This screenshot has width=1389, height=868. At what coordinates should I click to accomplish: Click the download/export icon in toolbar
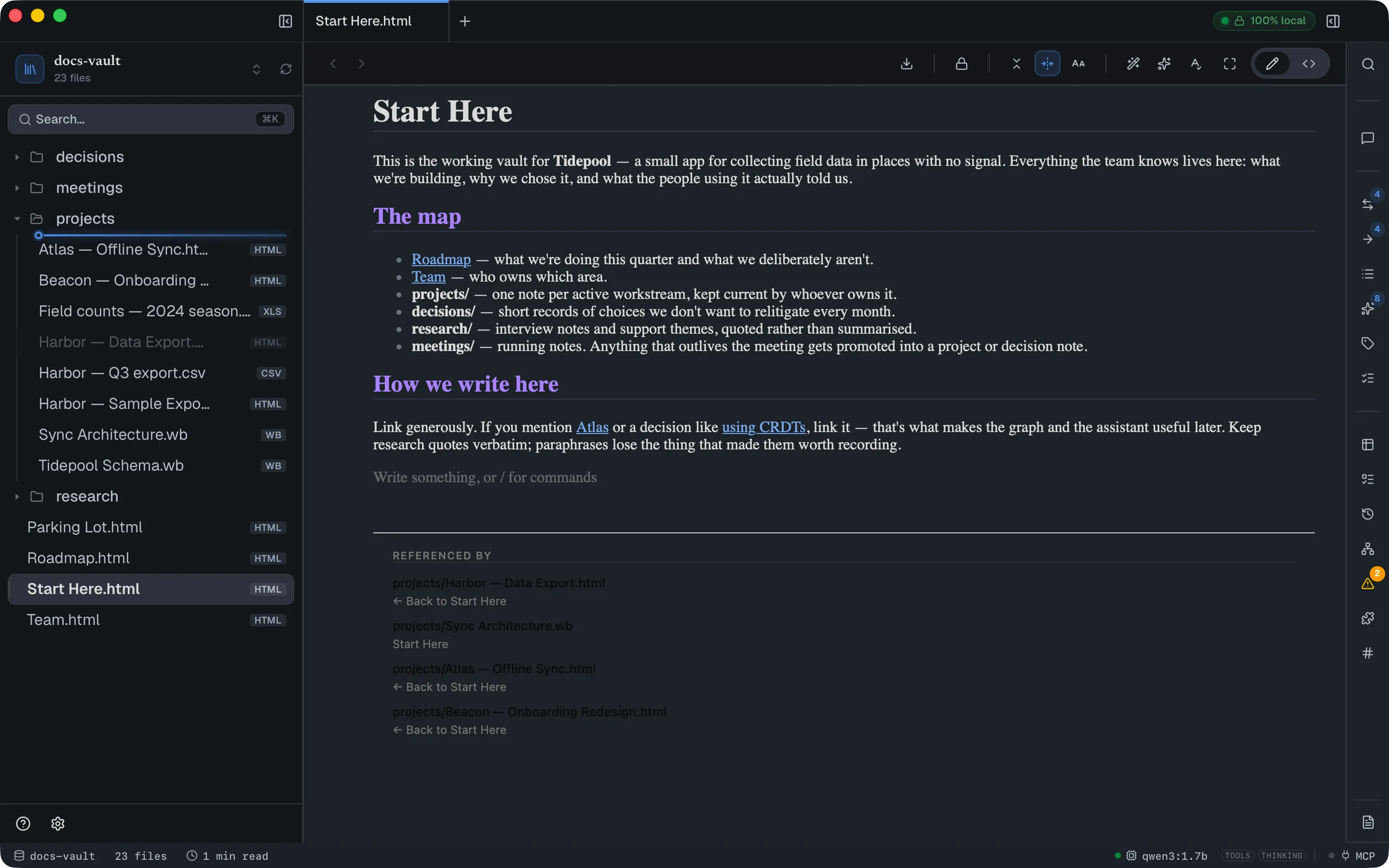point(906,64)
